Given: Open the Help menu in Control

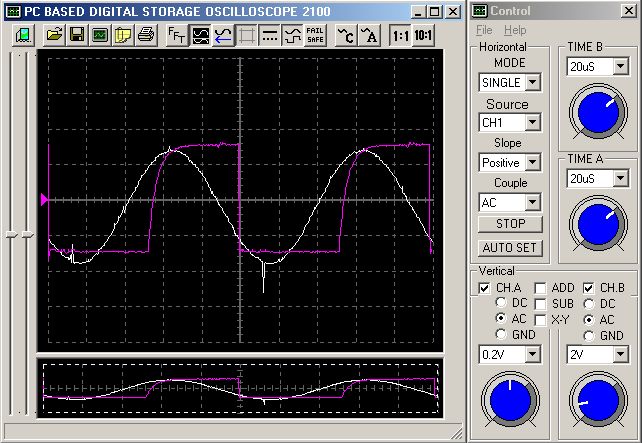Looking at the screenshot, I should click(x=515, y=30).
